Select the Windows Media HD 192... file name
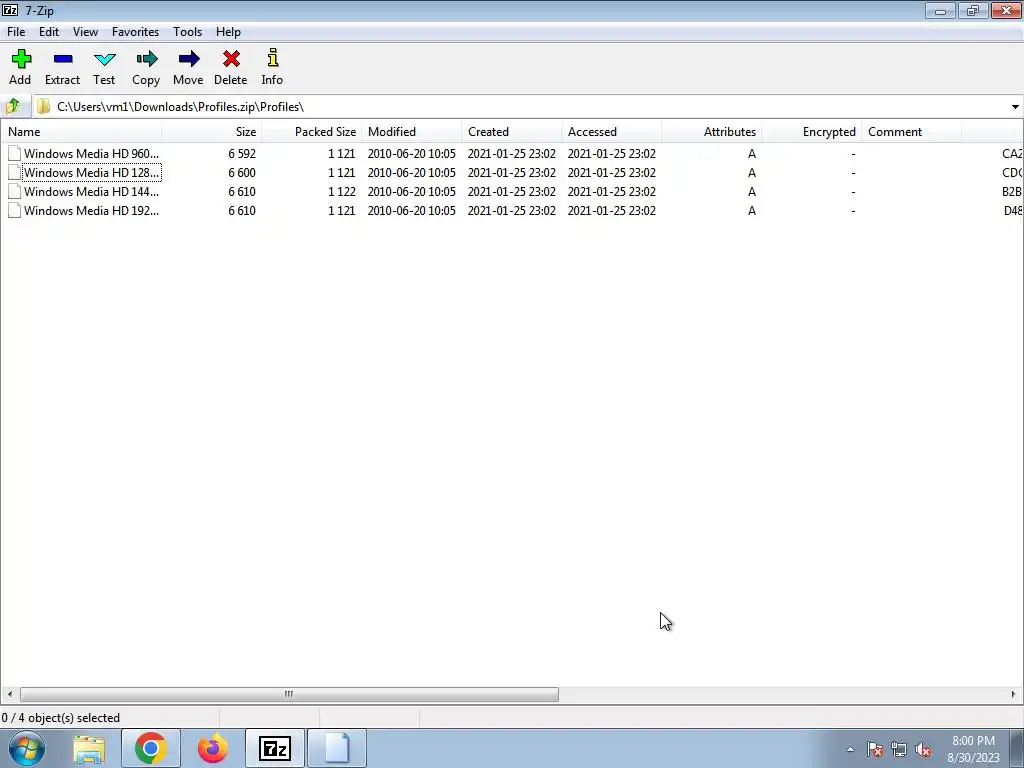Viewport: 1024px width, 768px height. (x=91, y=210)
